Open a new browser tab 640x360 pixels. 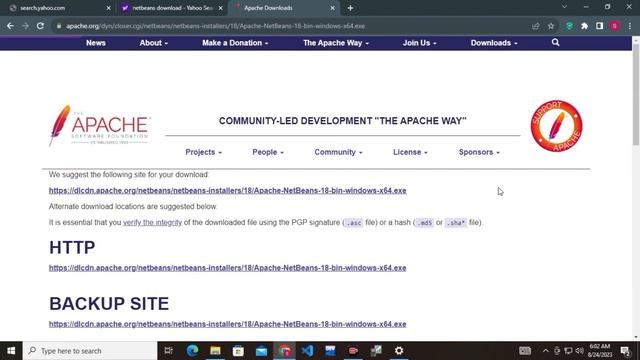click(350, 8)
